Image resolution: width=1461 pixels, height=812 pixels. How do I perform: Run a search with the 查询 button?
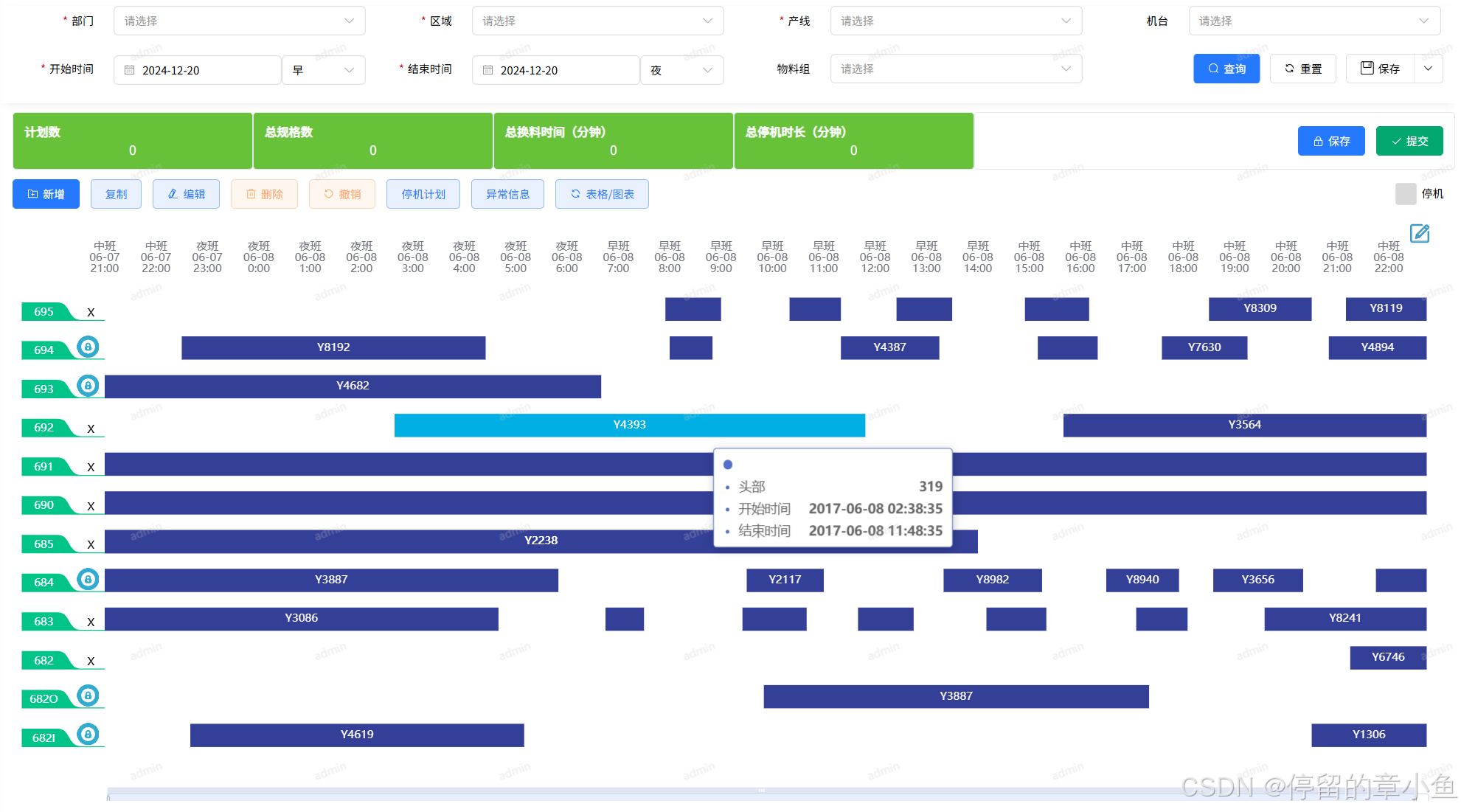click(x=1226, y=68)
